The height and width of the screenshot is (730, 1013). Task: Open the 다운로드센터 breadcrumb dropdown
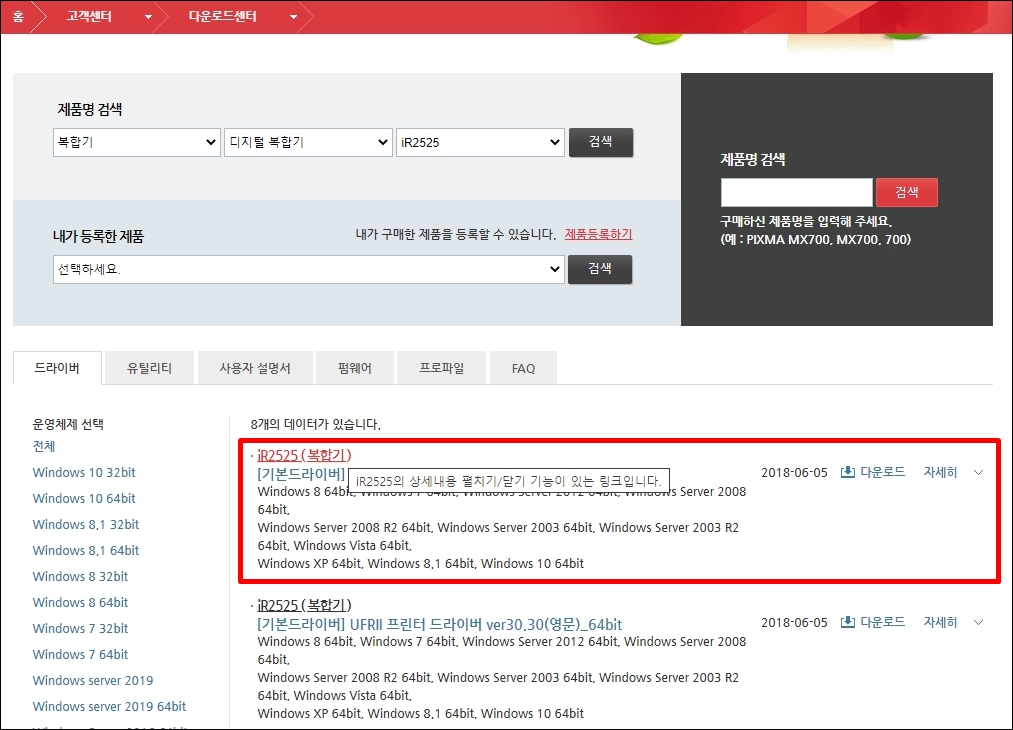click(x=293, y=17)
